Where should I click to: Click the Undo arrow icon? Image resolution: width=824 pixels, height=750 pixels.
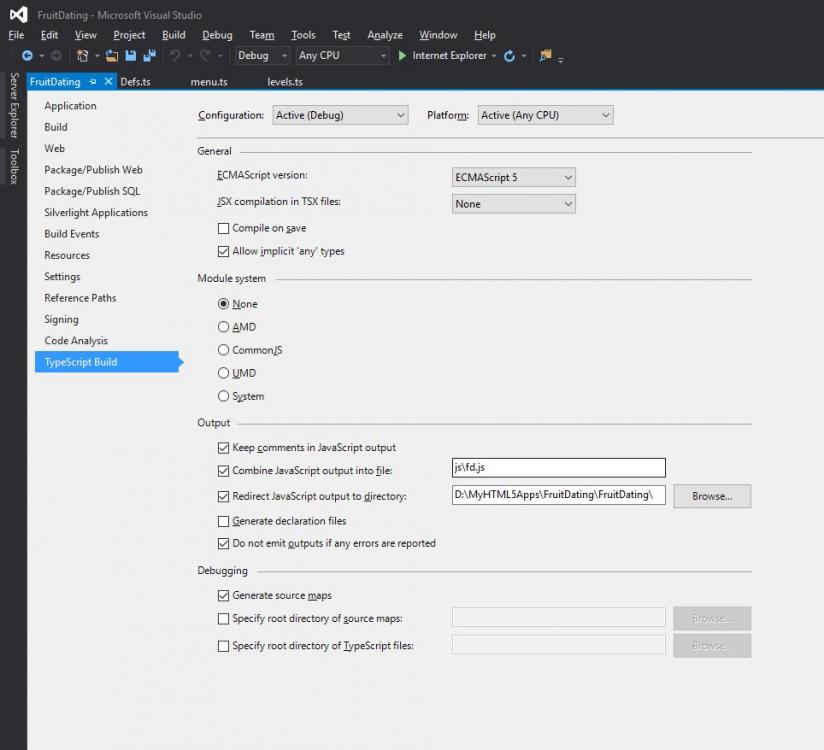(175, 56)
